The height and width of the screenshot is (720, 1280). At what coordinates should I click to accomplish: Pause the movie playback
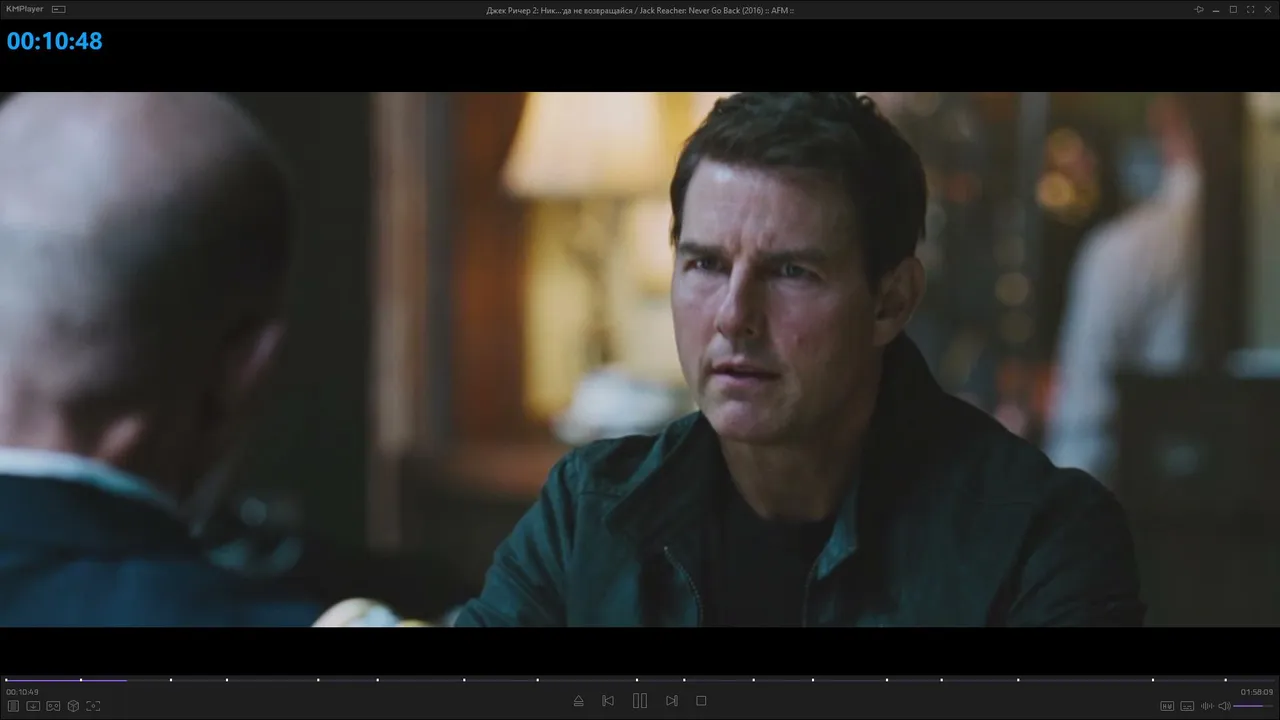pyautogui.click(x=640, y=701)
